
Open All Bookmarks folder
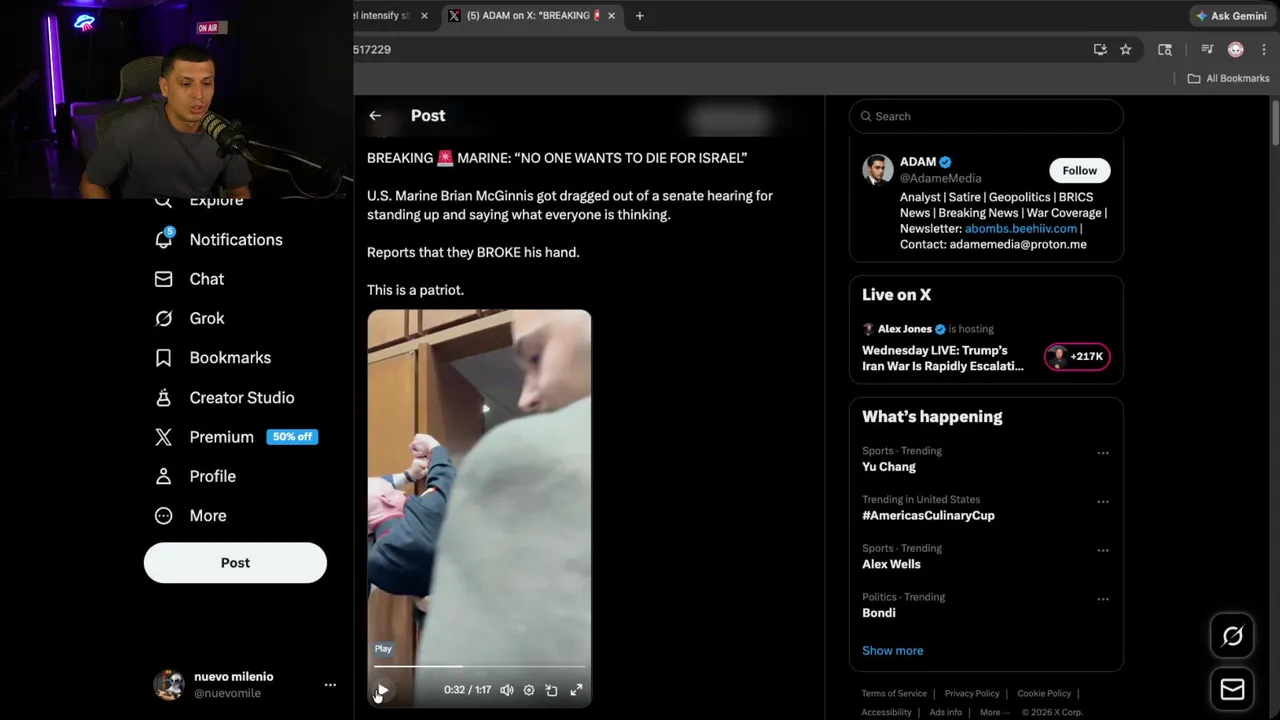point(1228,78)
